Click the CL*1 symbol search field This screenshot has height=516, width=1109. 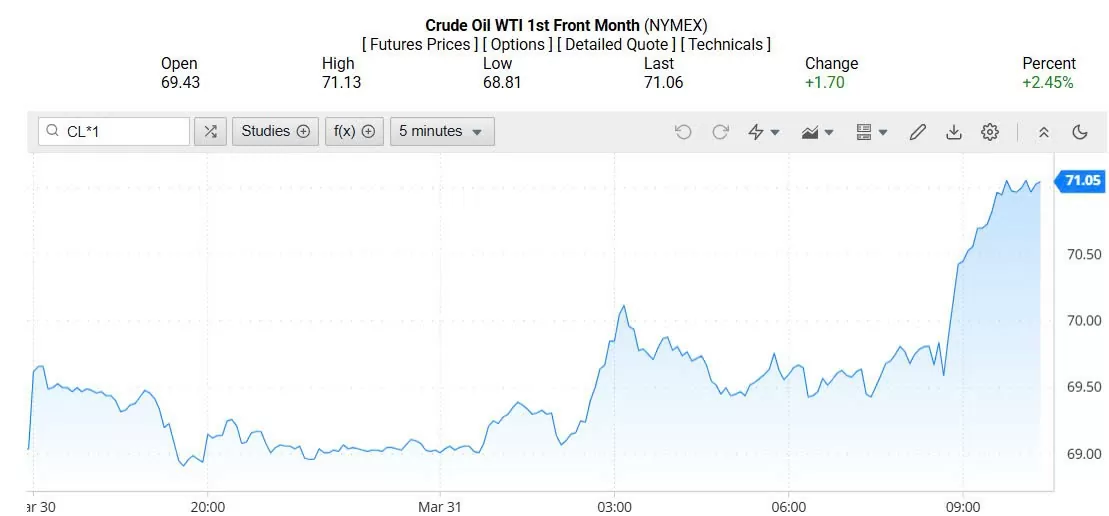tap(122, 132)
